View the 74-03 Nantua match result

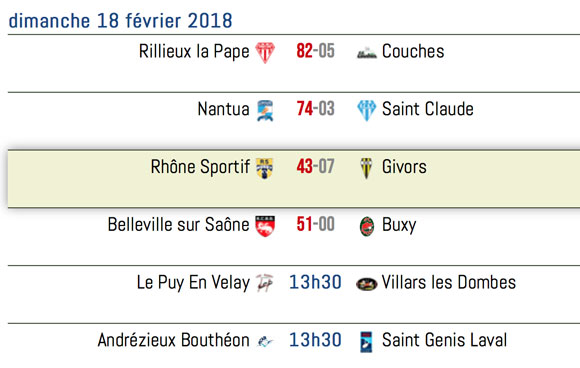click(316, 109)
